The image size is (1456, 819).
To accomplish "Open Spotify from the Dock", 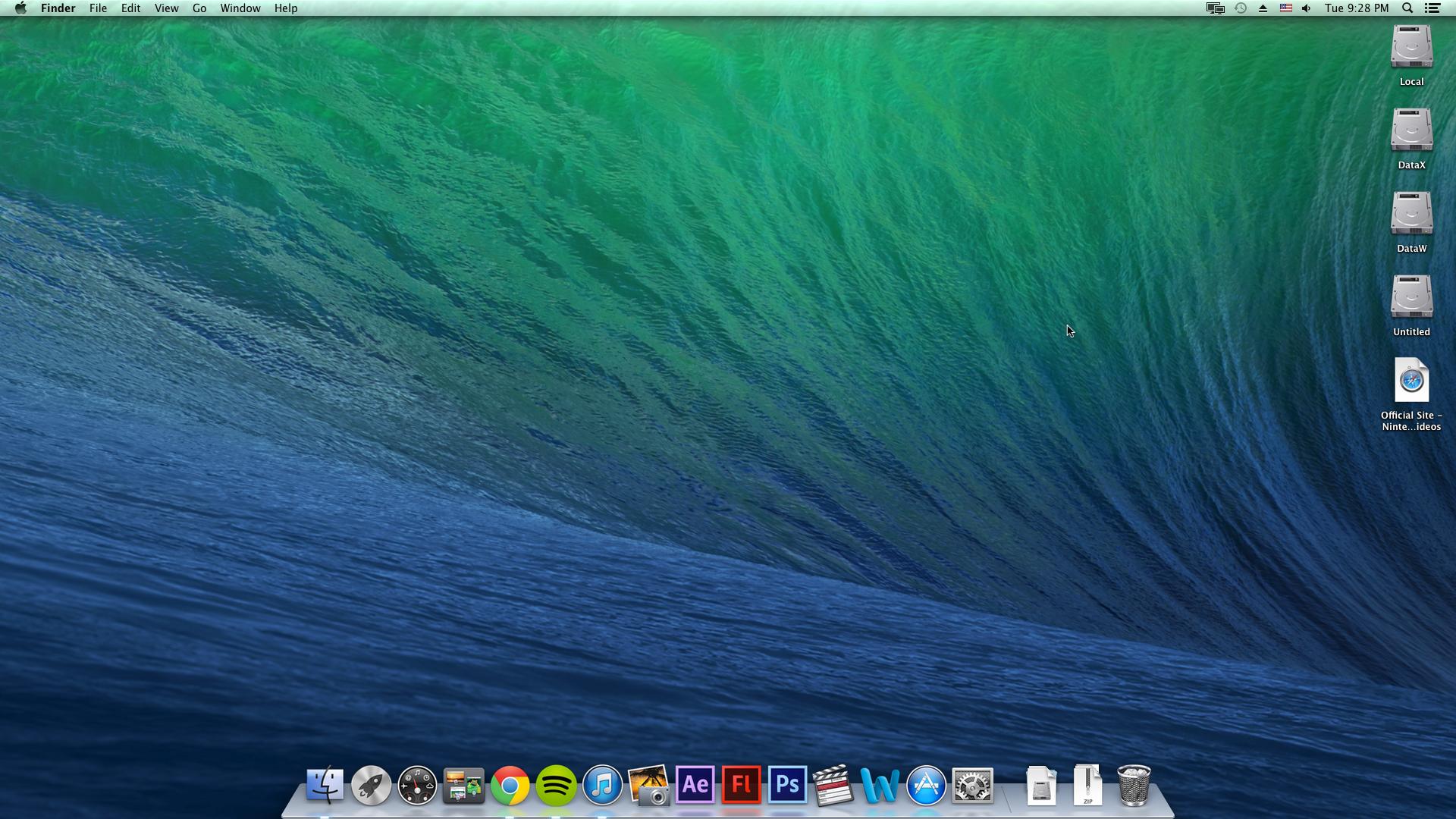I will click(556, 785).
